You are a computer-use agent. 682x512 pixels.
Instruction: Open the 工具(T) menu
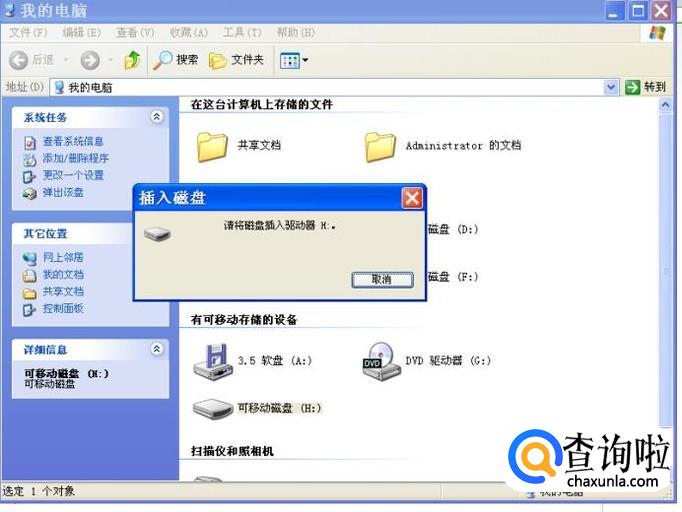[x=243, y=33]
